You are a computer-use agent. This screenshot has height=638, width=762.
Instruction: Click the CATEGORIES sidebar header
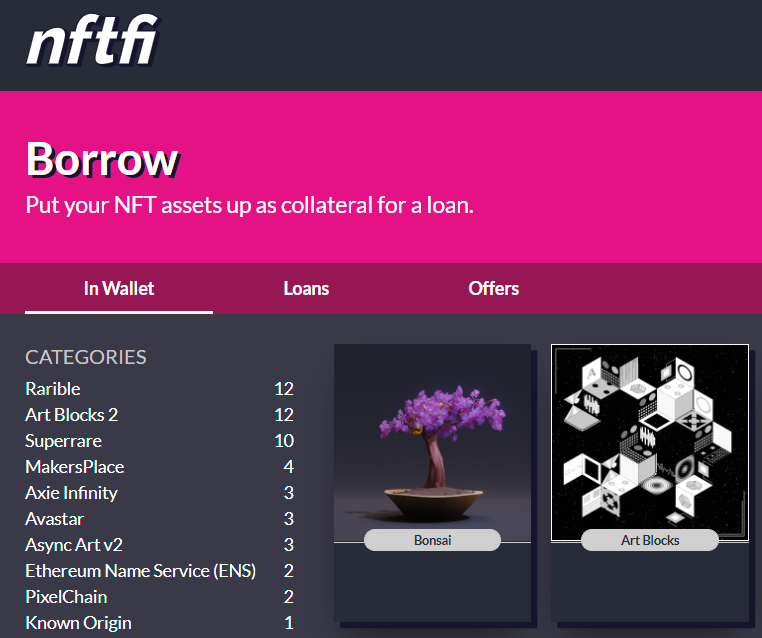point(86,357)
